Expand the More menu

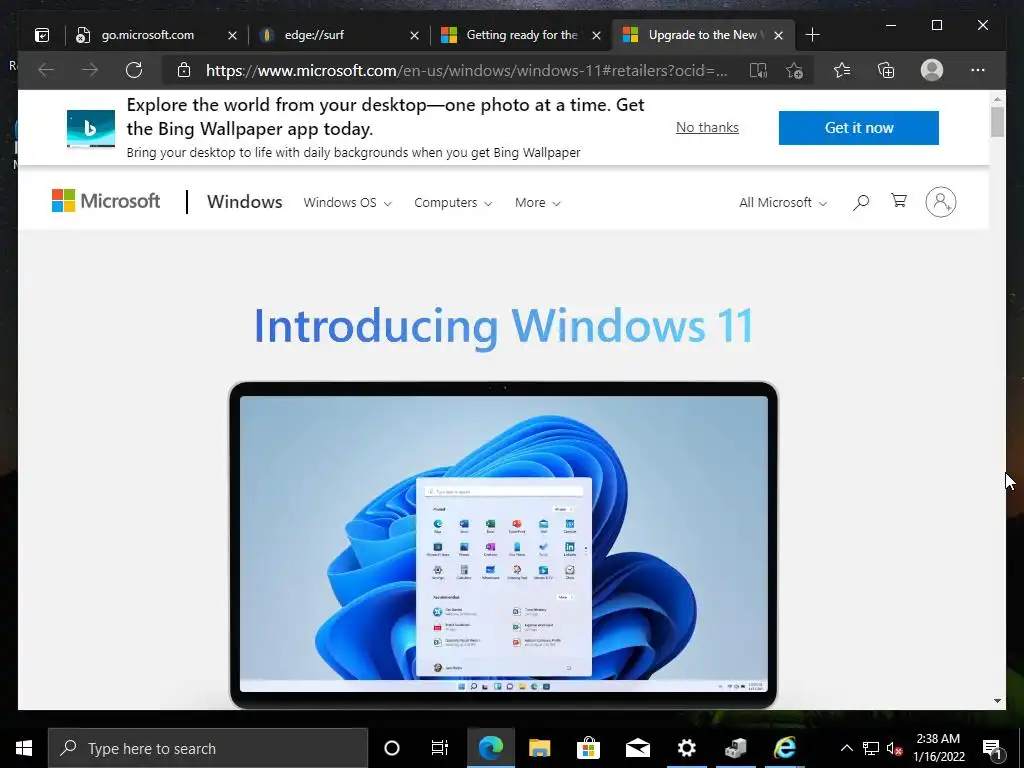coord(537,202)
